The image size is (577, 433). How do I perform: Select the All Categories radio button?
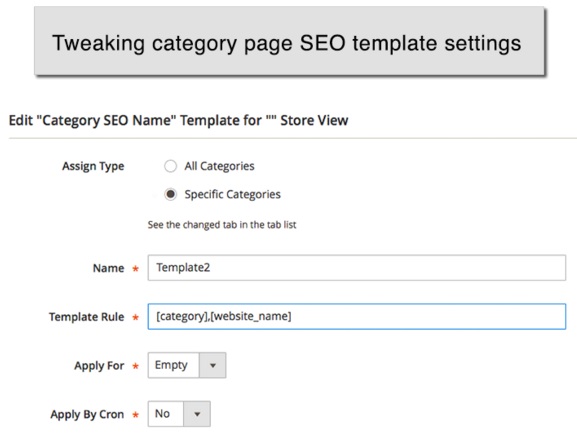coord(170,166)
